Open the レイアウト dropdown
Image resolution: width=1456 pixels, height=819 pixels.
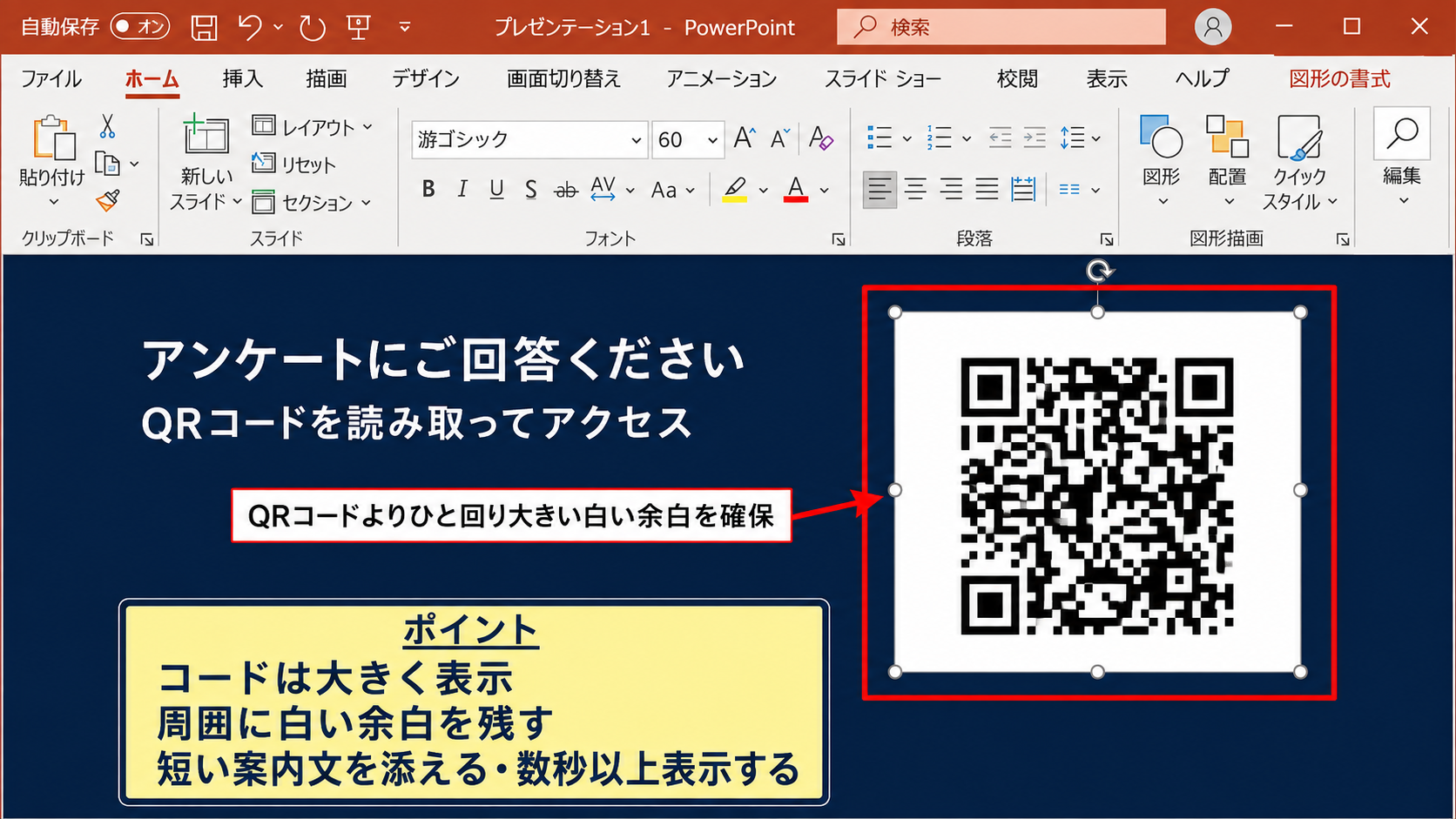coord(312,127)
